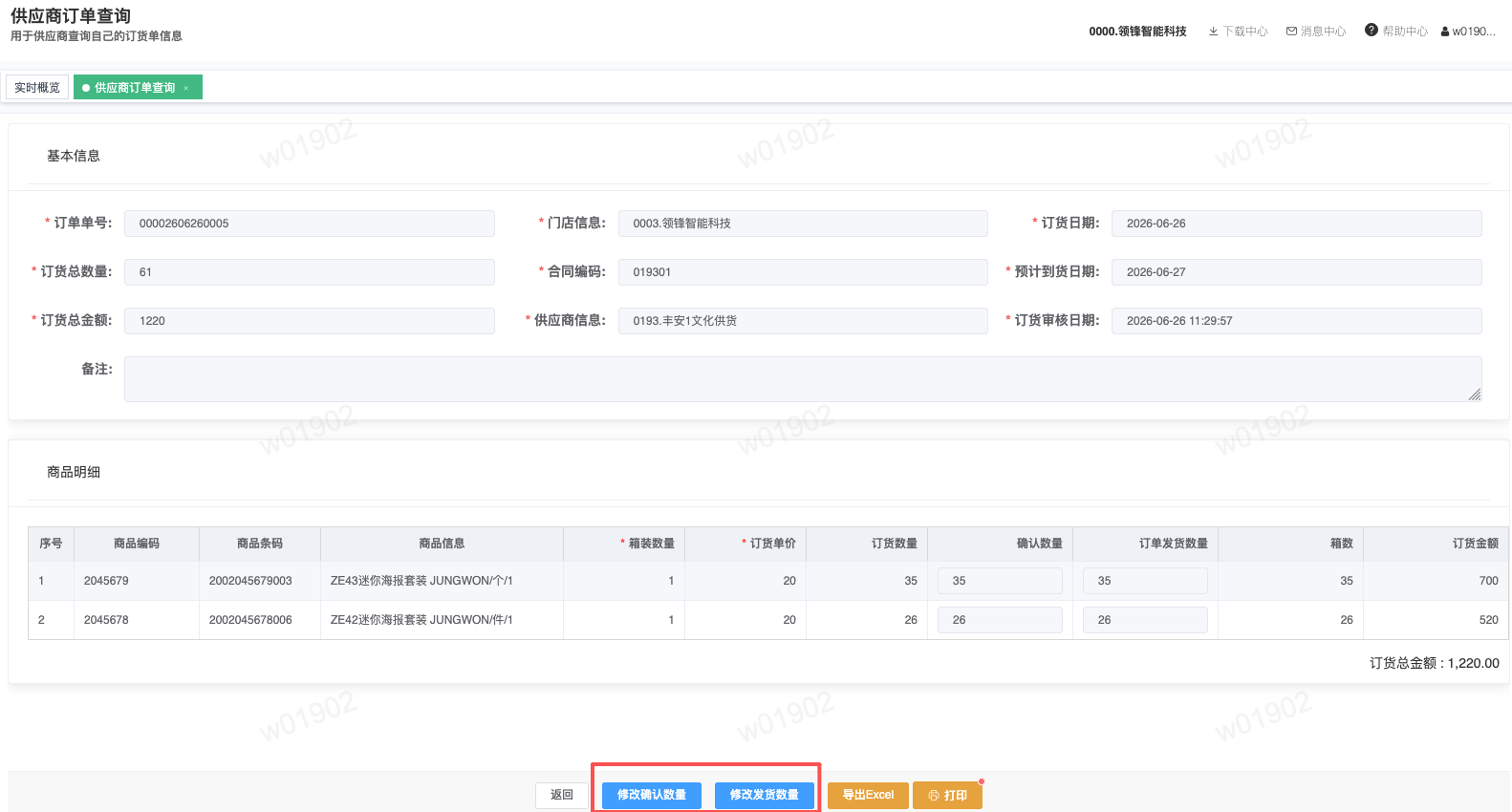
Task: Switch to the 实时概览 tab
Action: (x=37, y=87)
